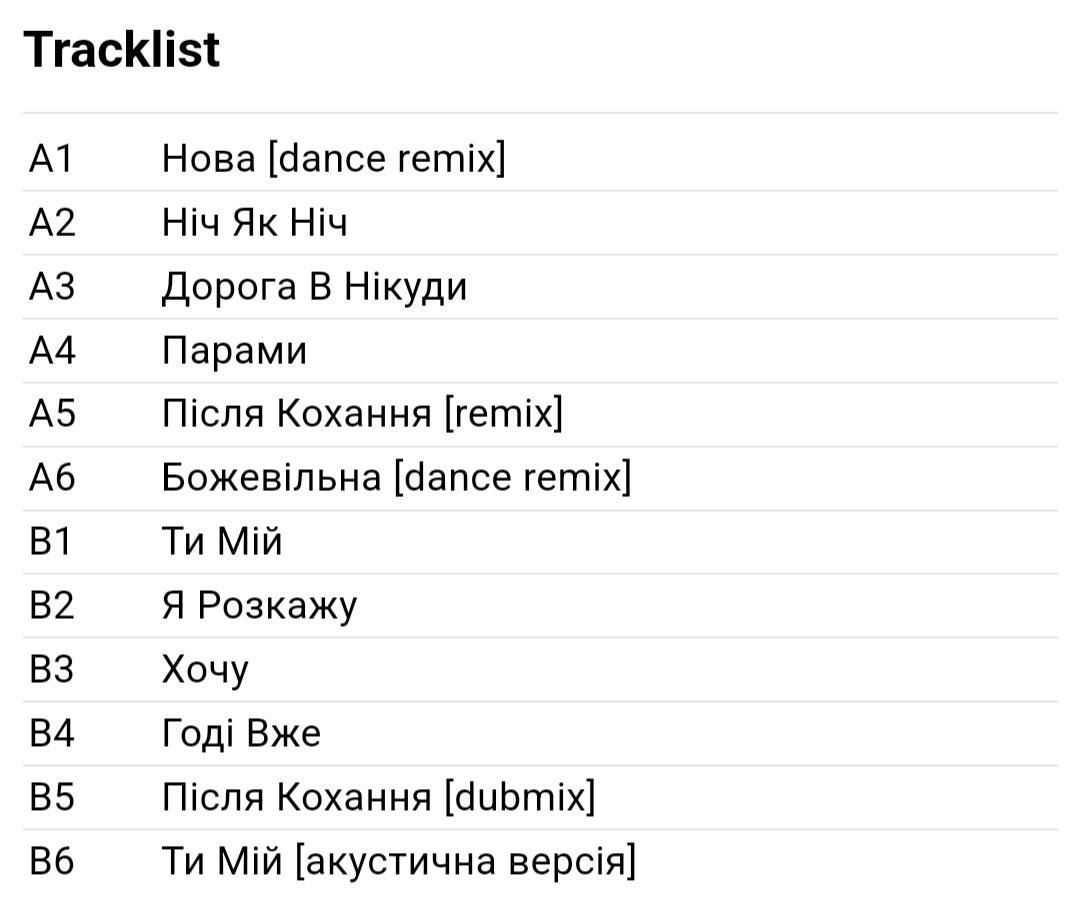
Task: Select the track Парами
Action: click(234, 351)
